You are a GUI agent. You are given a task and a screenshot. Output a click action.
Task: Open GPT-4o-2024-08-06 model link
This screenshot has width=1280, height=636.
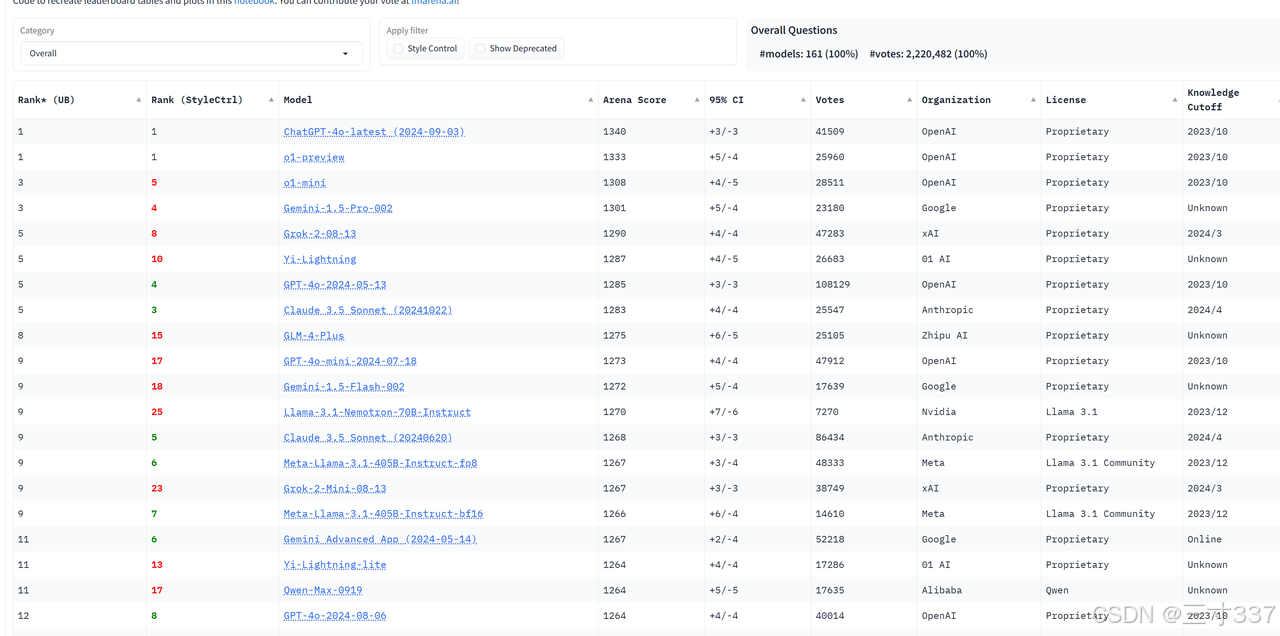coord(335,616)
